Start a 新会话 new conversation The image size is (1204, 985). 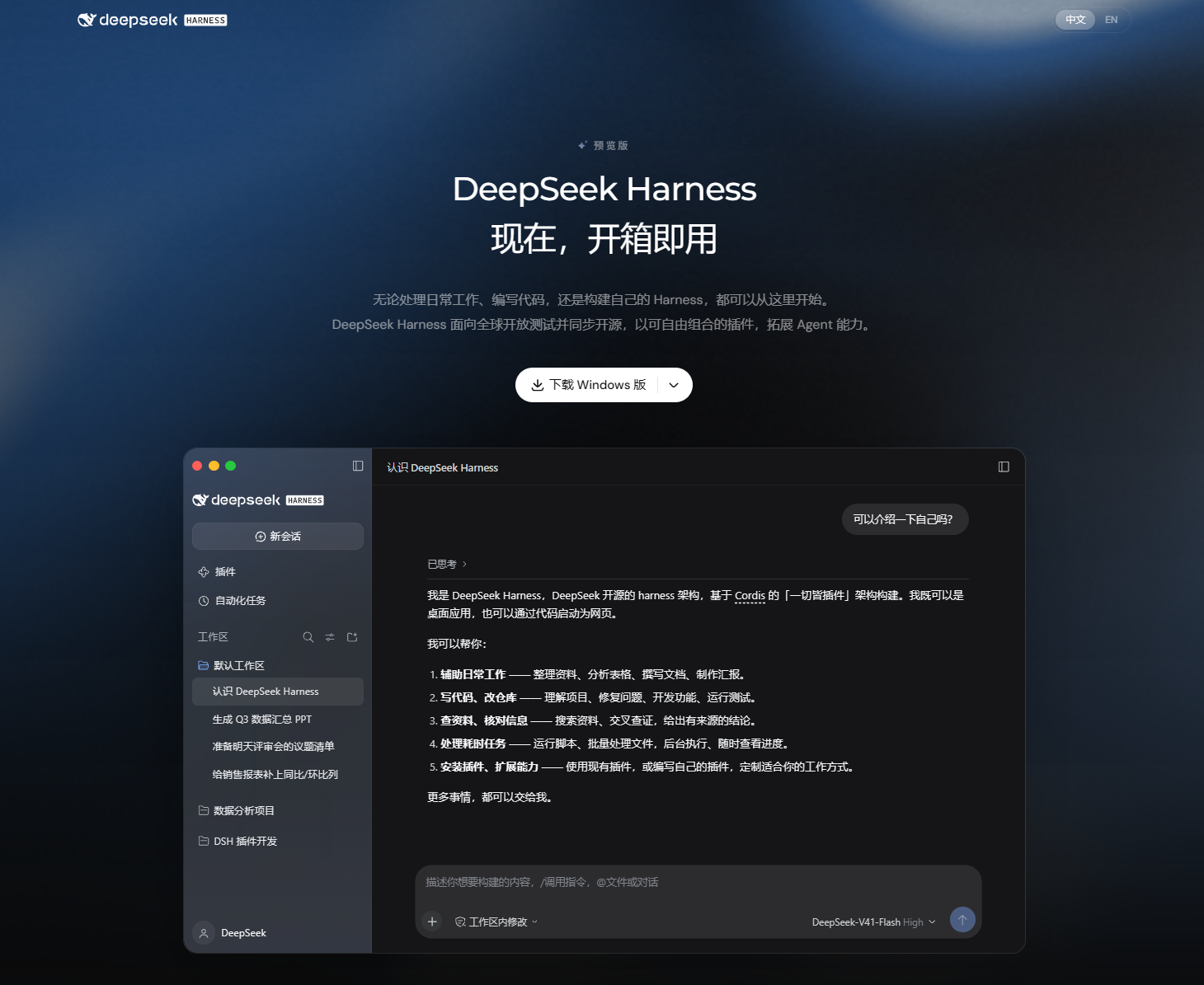pyautogui.click(x=278, y=536)
